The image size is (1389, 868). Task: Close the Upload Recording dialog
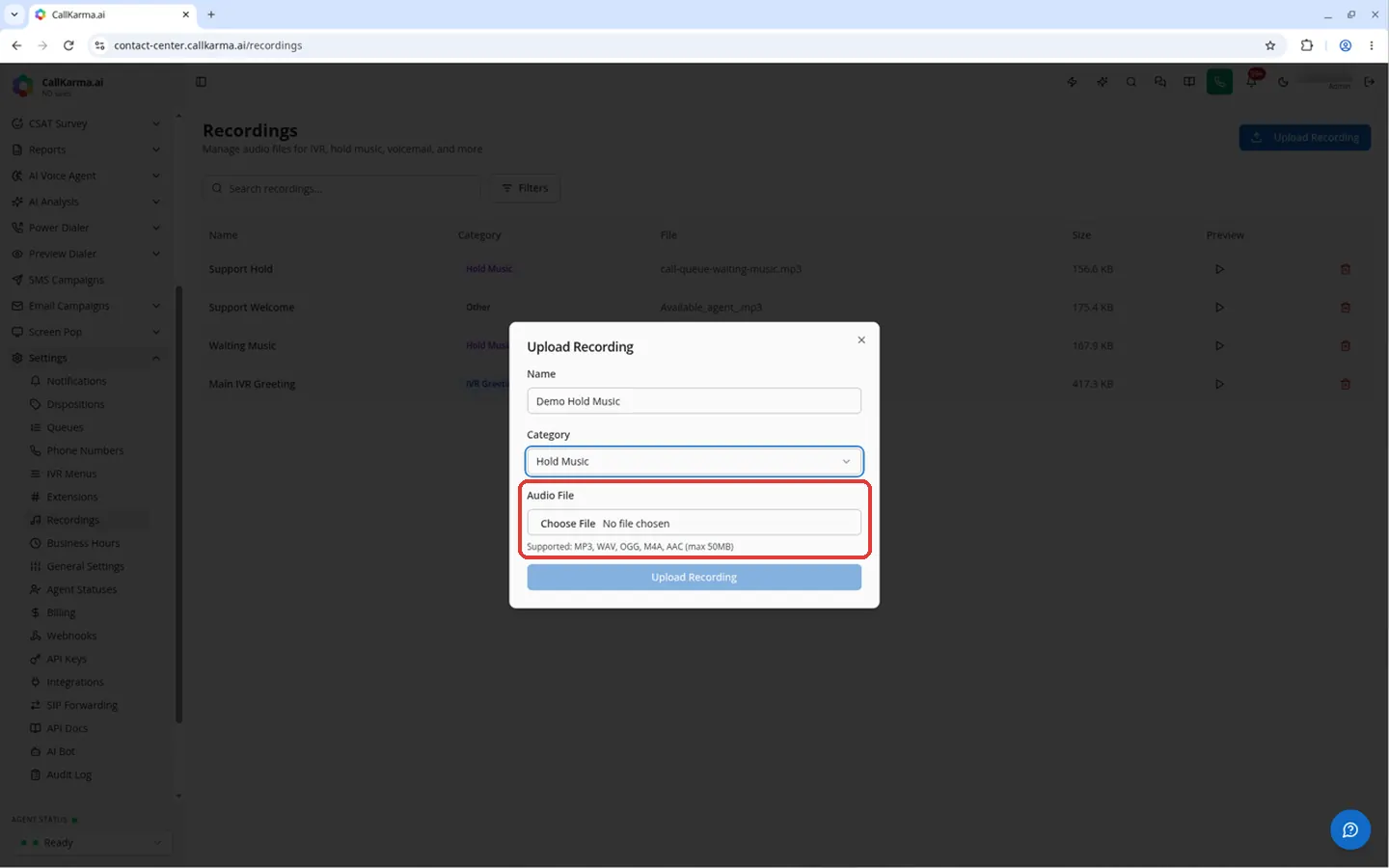tap(861, 339)
